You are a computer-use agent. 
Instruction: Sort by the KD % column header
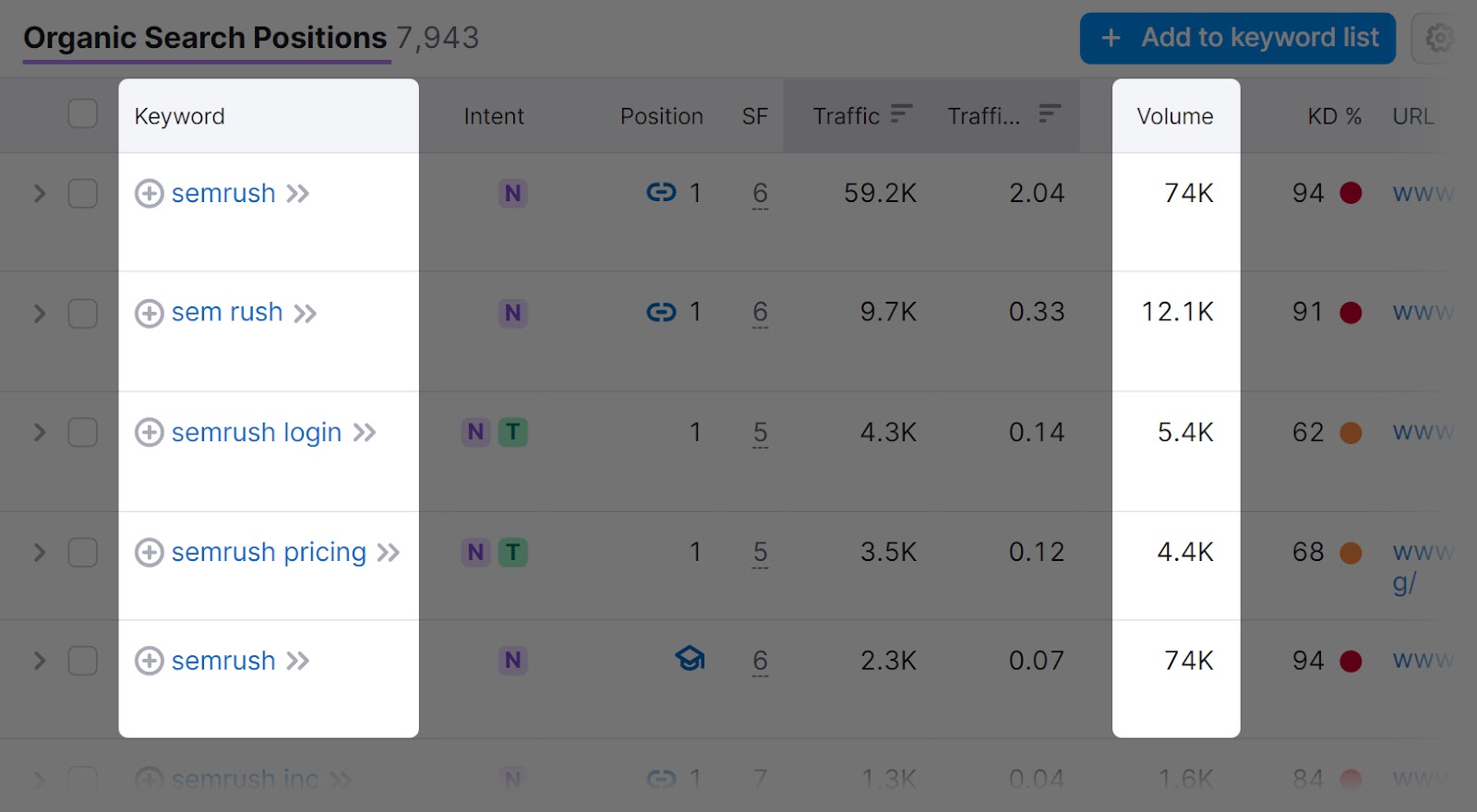[x=1335, y=116]
